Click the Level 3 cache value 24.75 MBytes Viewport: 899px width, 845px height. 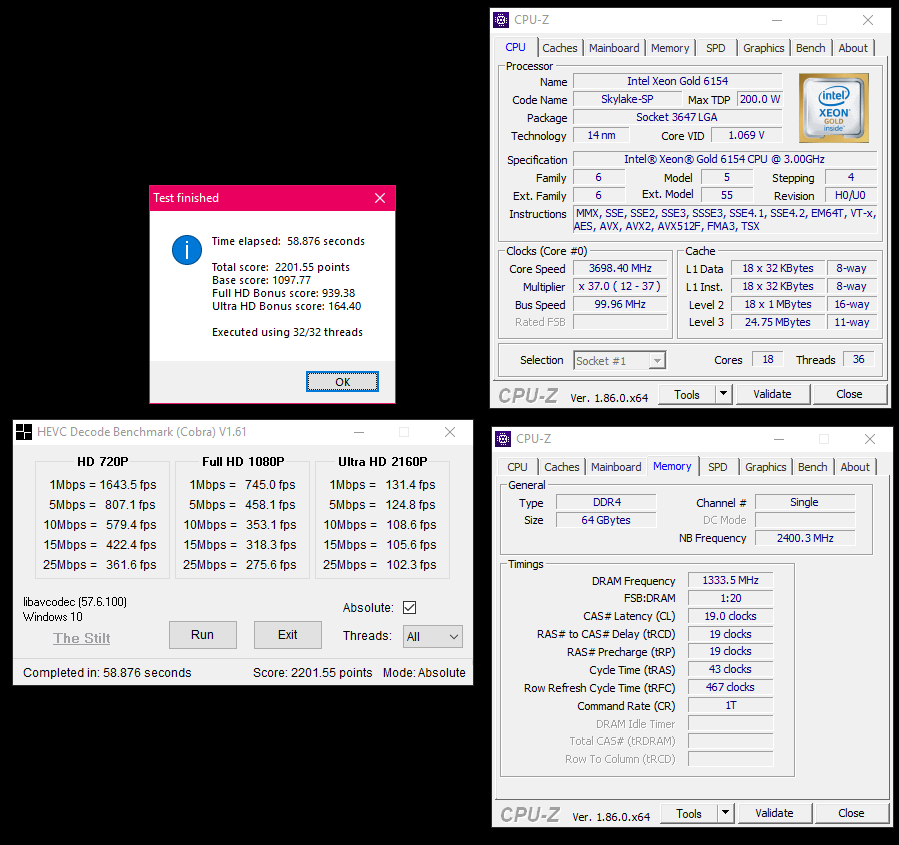[x=778, y=322]
